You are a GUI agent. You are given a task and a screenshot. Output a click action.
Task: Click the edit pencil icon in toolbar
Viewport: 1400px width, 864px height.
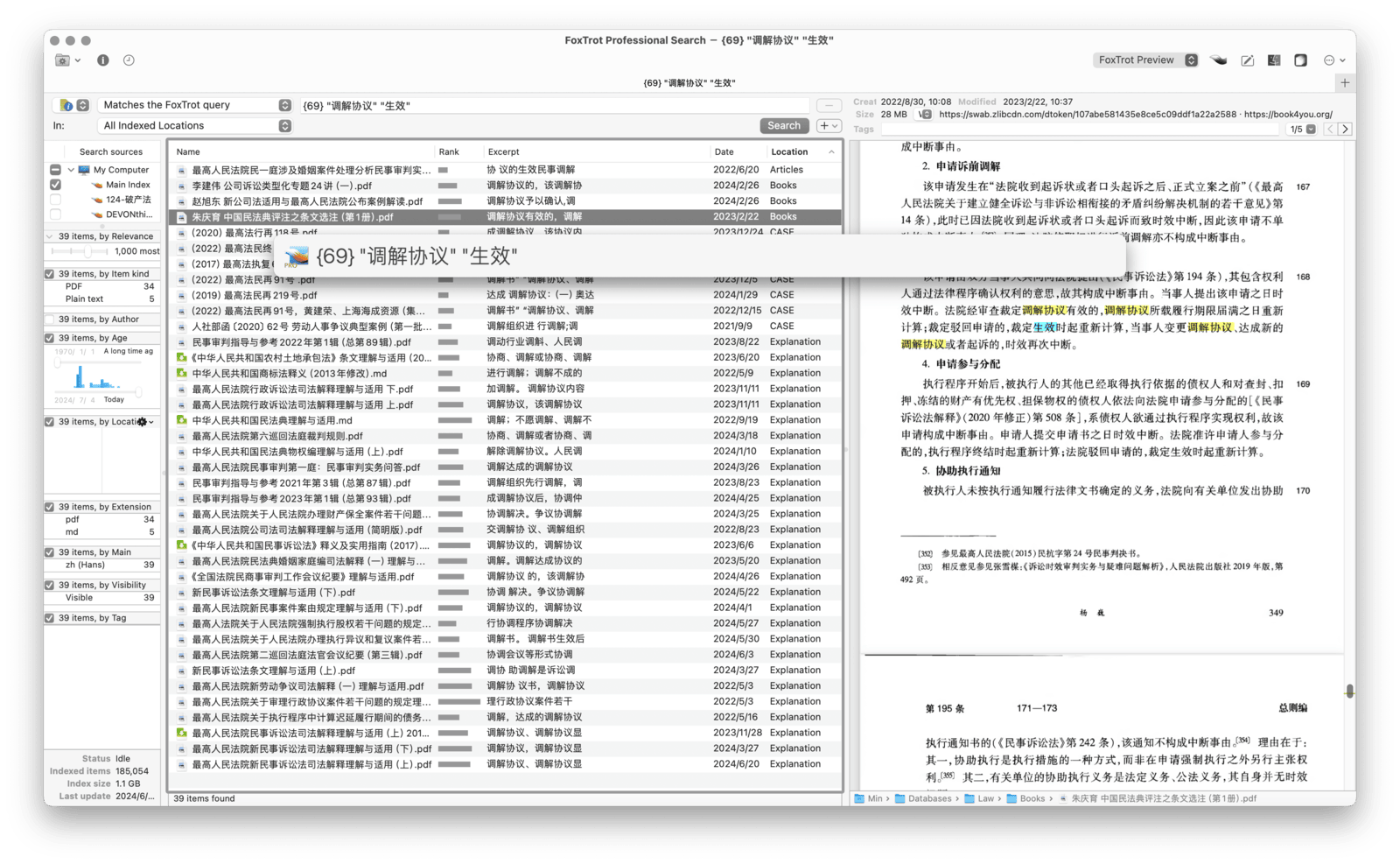(x=1247, y=60)
